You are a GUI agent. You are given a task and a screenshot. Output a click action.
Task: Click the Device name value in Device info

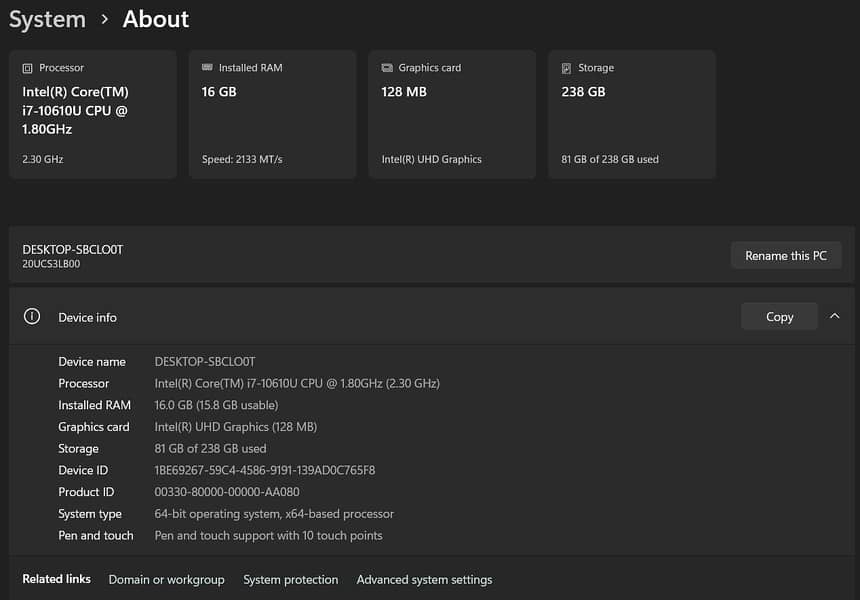pos(205,361)
